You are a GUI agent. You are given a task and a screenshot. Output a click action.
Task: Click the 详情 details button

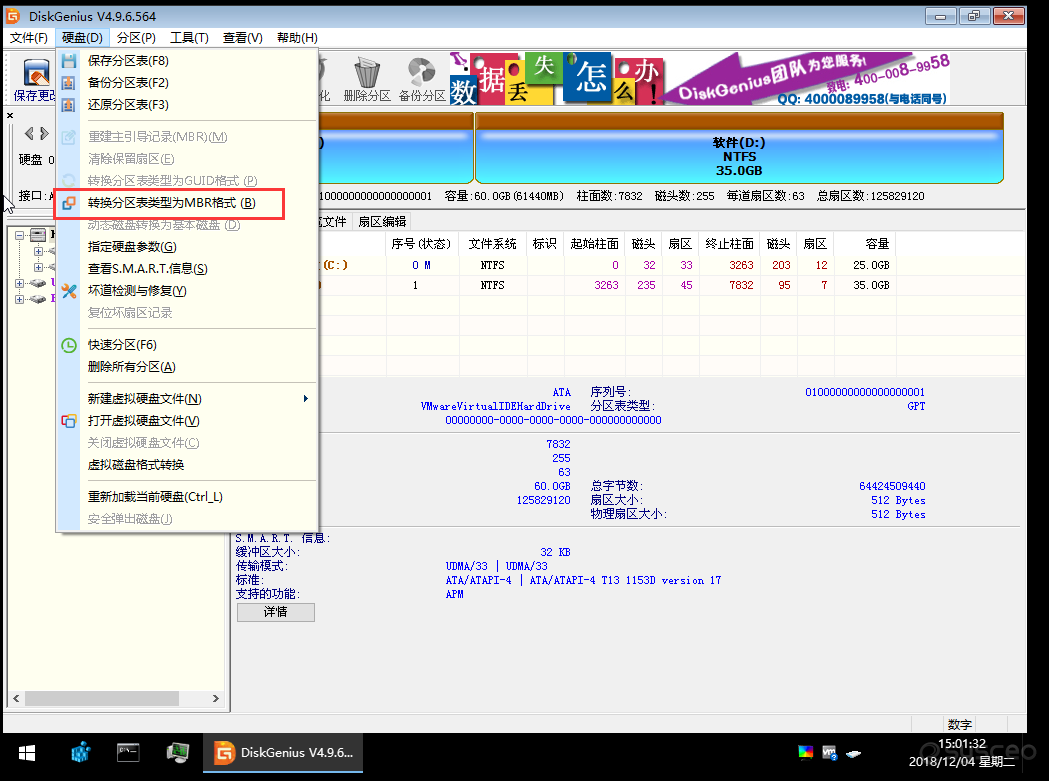276,612
